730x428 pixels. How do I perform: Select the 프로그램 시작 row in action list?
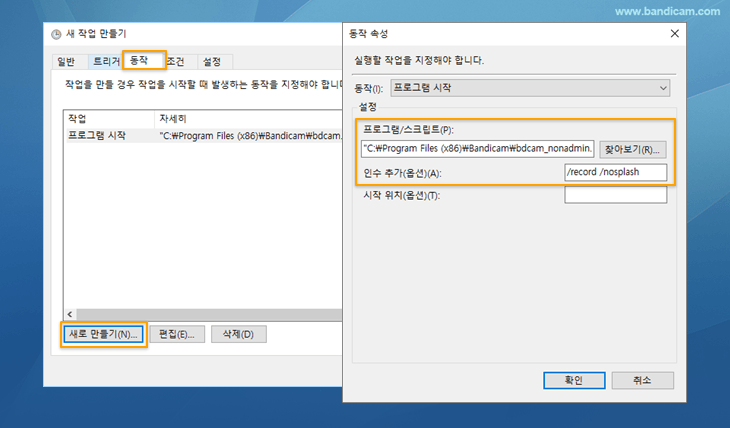point(204,136)
